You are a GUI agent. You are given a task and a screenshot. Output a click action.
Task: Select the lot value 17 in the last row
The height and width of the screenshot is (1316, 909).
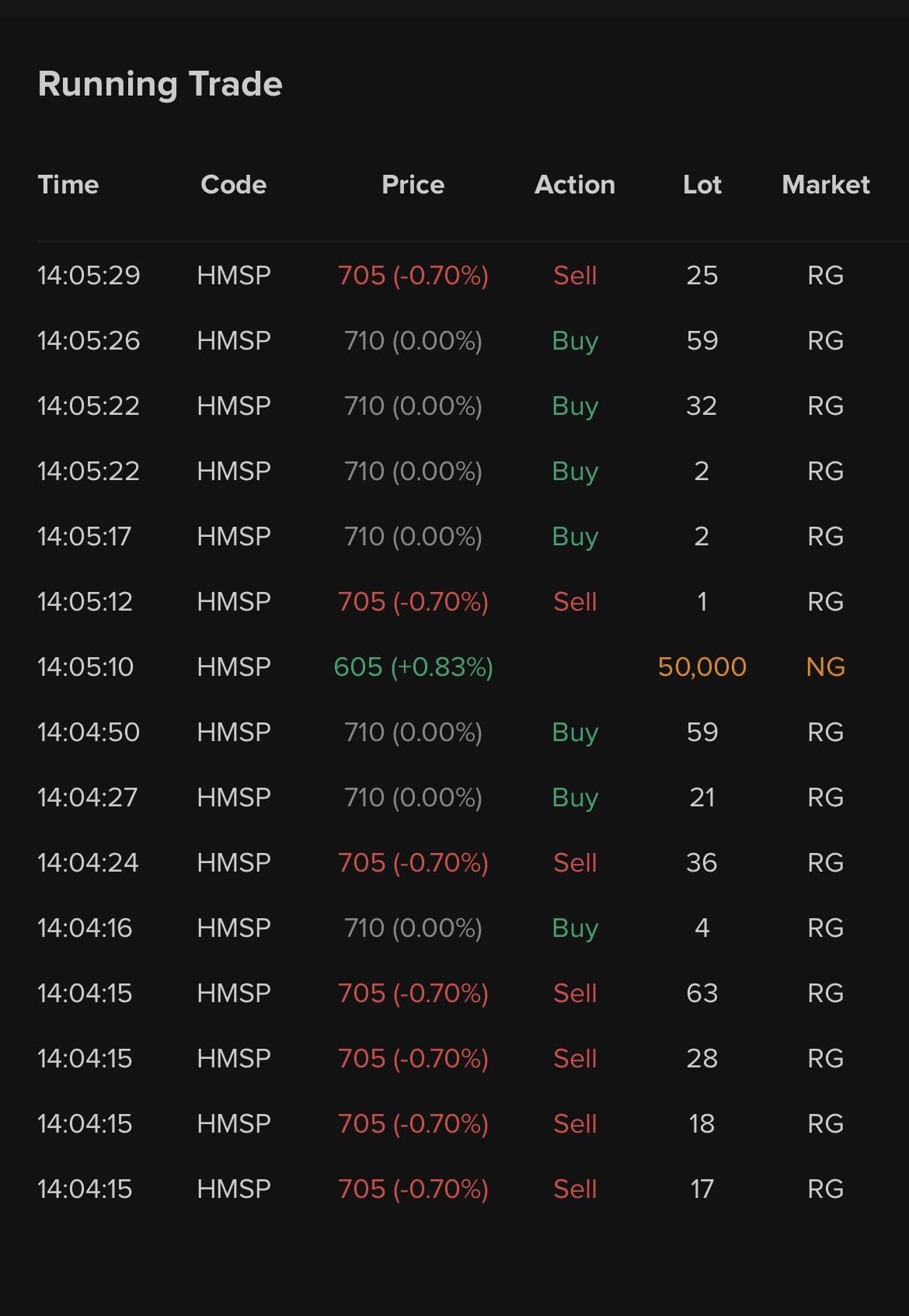tap(702, 1189)
